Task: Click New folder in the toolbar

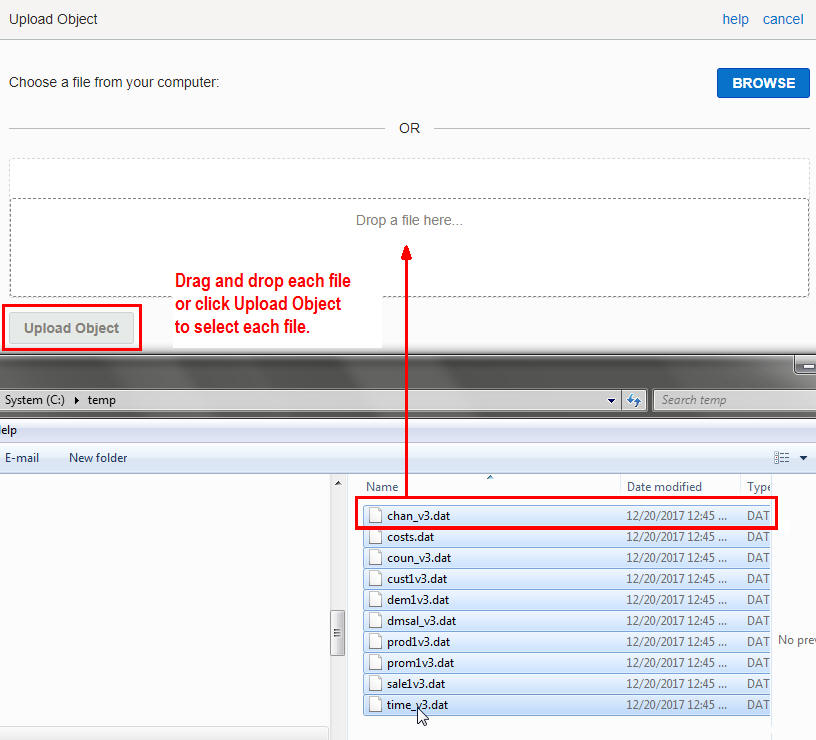Action: (x=98, y=458)
